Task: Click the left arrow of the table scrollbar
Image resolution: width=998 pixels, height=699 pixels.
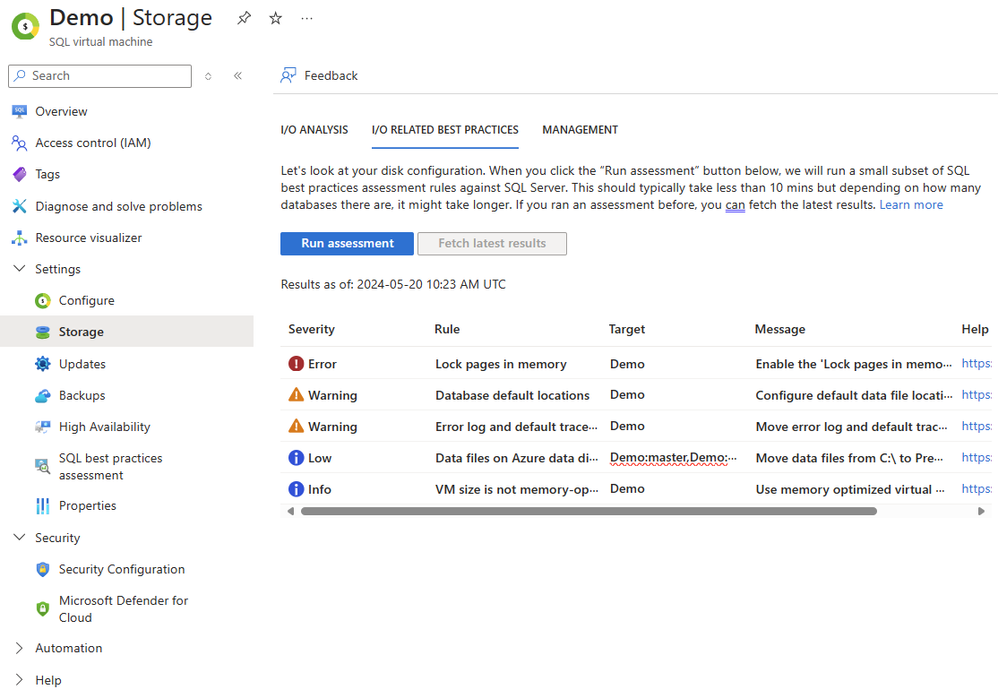Action: click(x=291, y=511)
